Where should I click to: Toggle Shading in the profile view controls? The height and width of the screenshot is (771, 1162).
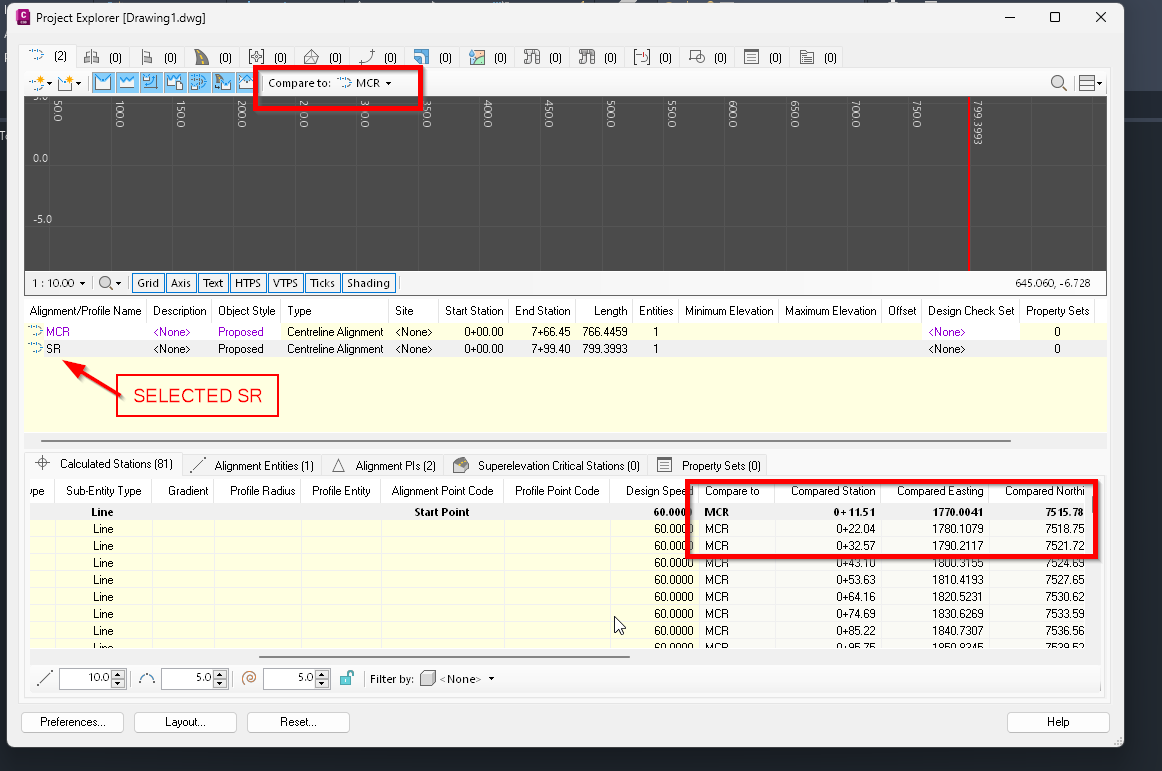pos(368,283)
